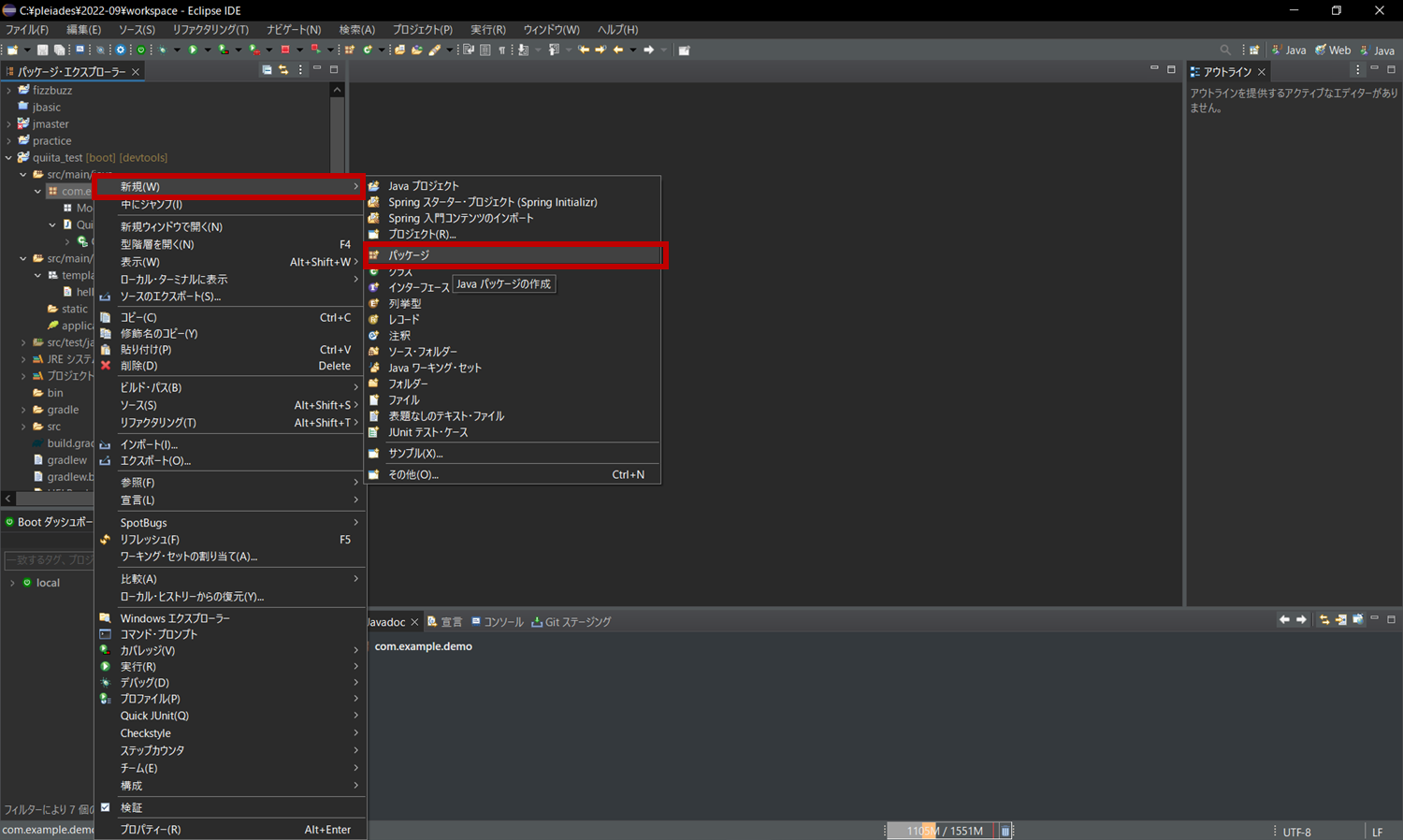
Task: Expand the practice project node
Action: tap(8, 141)
